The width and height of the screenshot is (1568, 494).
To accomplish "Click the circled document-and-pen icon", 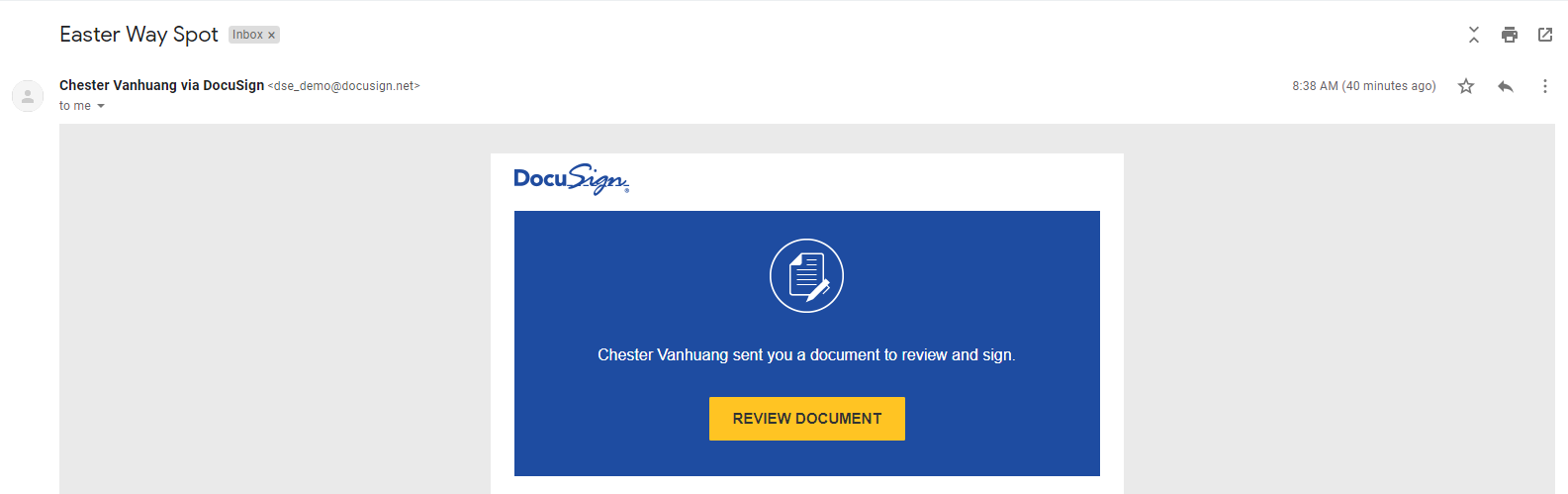I will point(807,275).
